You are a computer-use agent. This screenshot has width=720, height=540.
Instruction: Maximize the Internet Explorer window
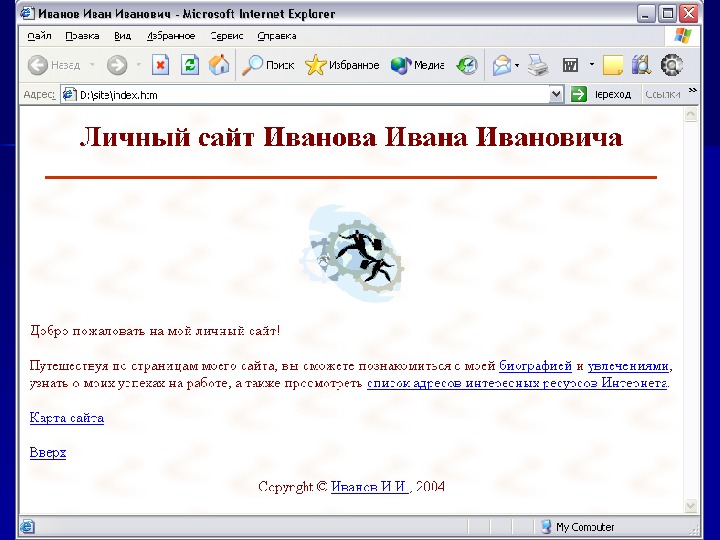(667, 14)
